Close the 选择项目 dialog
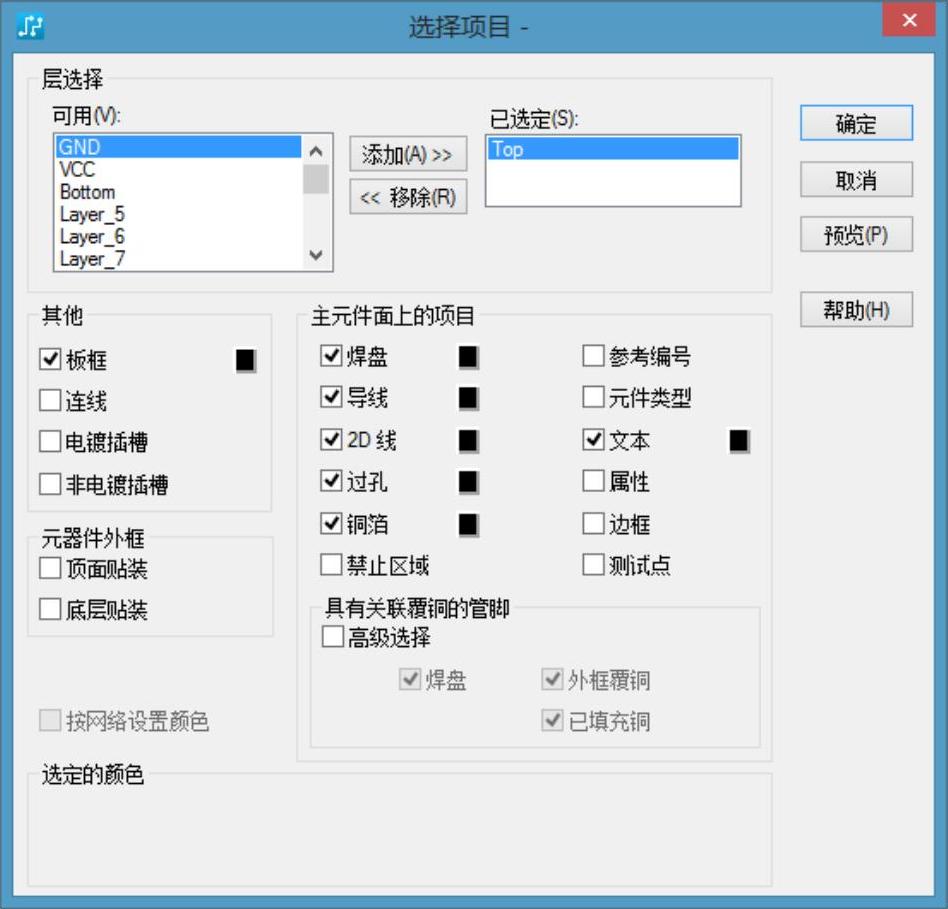Image resolution: width=948 pixels, height=909 pixels. point(909,20)
